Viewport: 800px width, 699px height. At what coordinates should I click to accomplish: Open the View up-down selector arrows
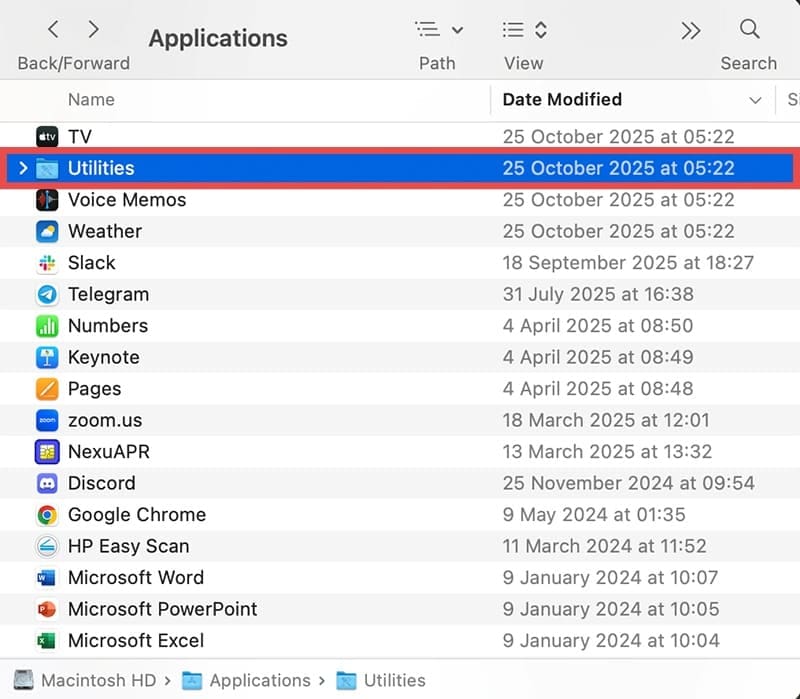click(541, 30)
